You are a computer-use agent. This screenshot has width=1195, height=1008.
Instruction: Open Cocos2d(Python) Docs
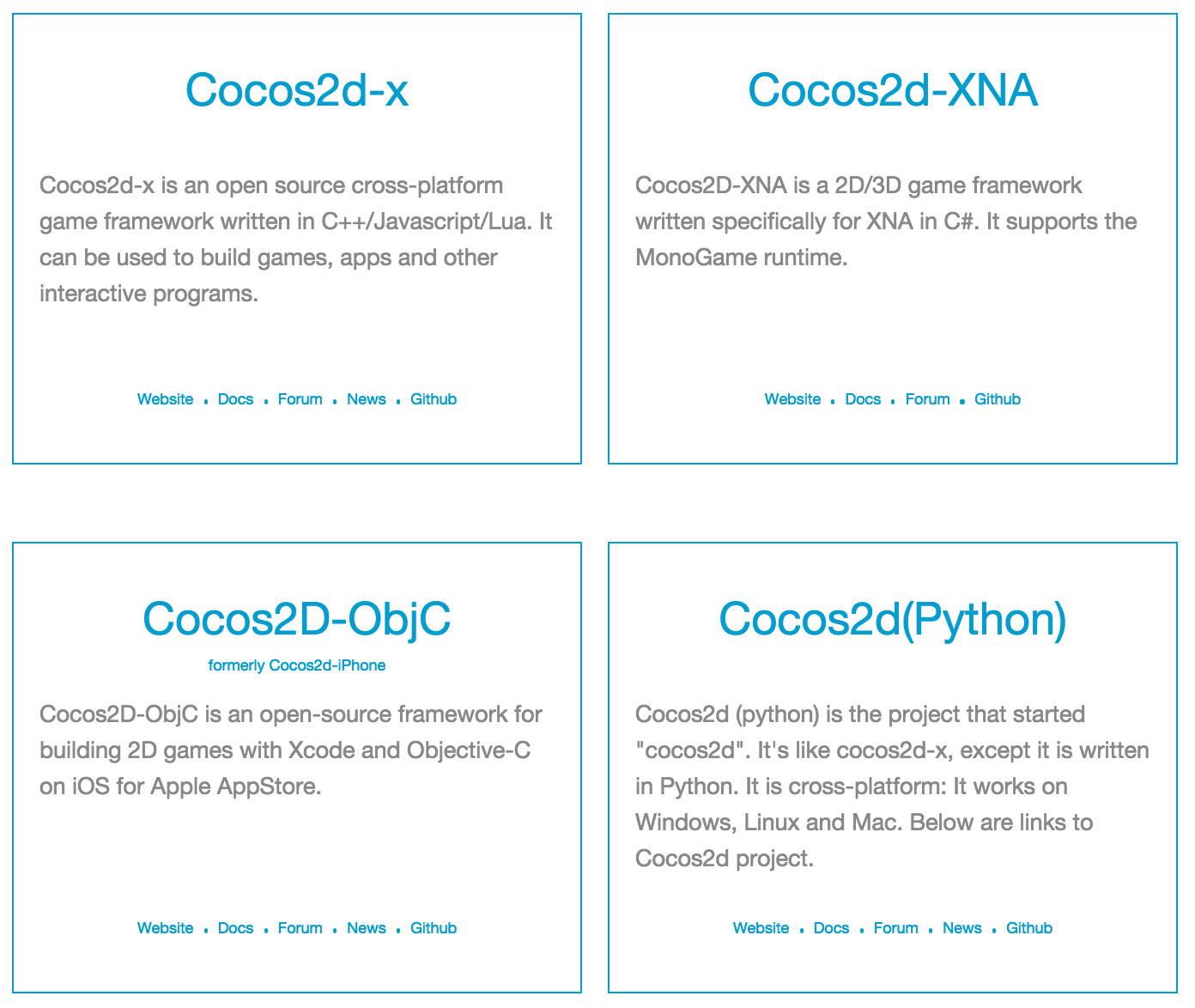point(831,928)
